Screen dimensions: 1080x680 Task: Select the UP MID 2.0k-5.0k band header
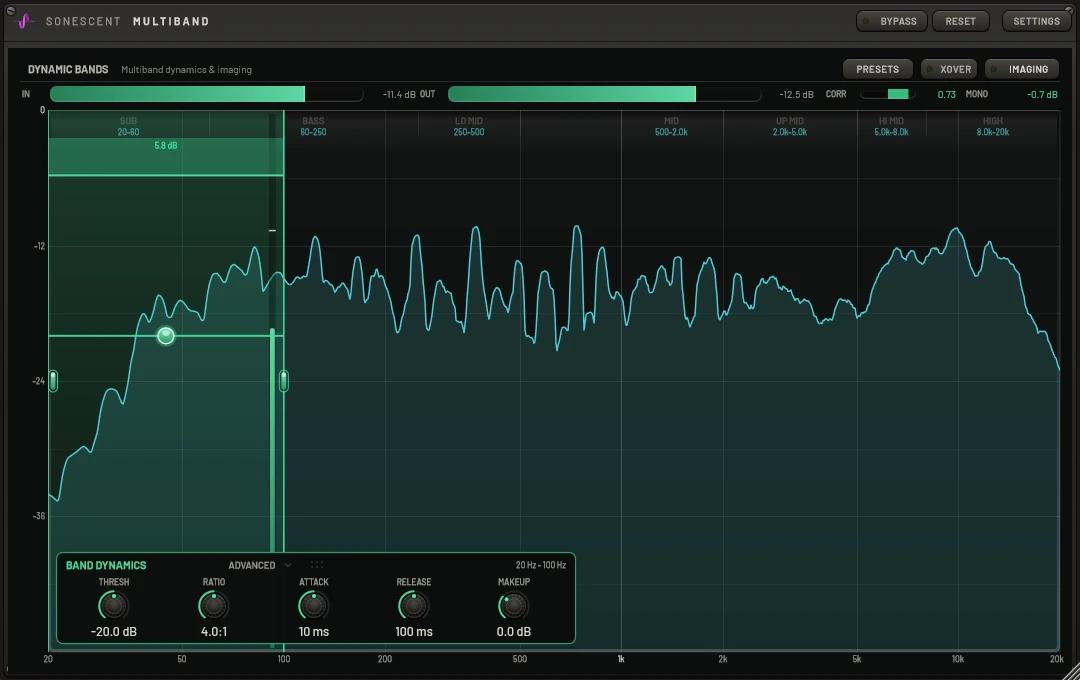[789, 126]
